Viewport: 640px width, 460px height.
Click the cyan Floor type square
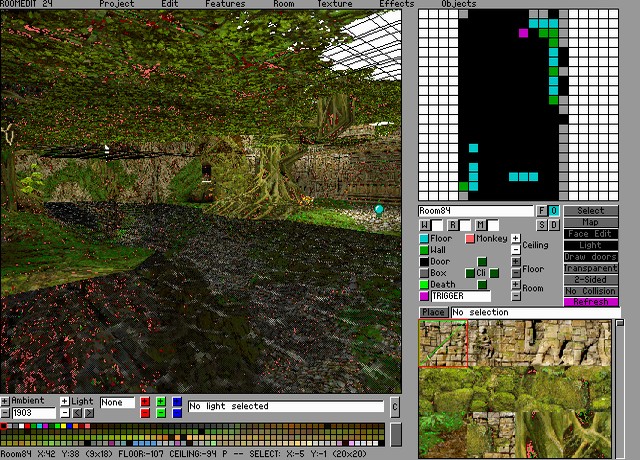click(424, 239)
